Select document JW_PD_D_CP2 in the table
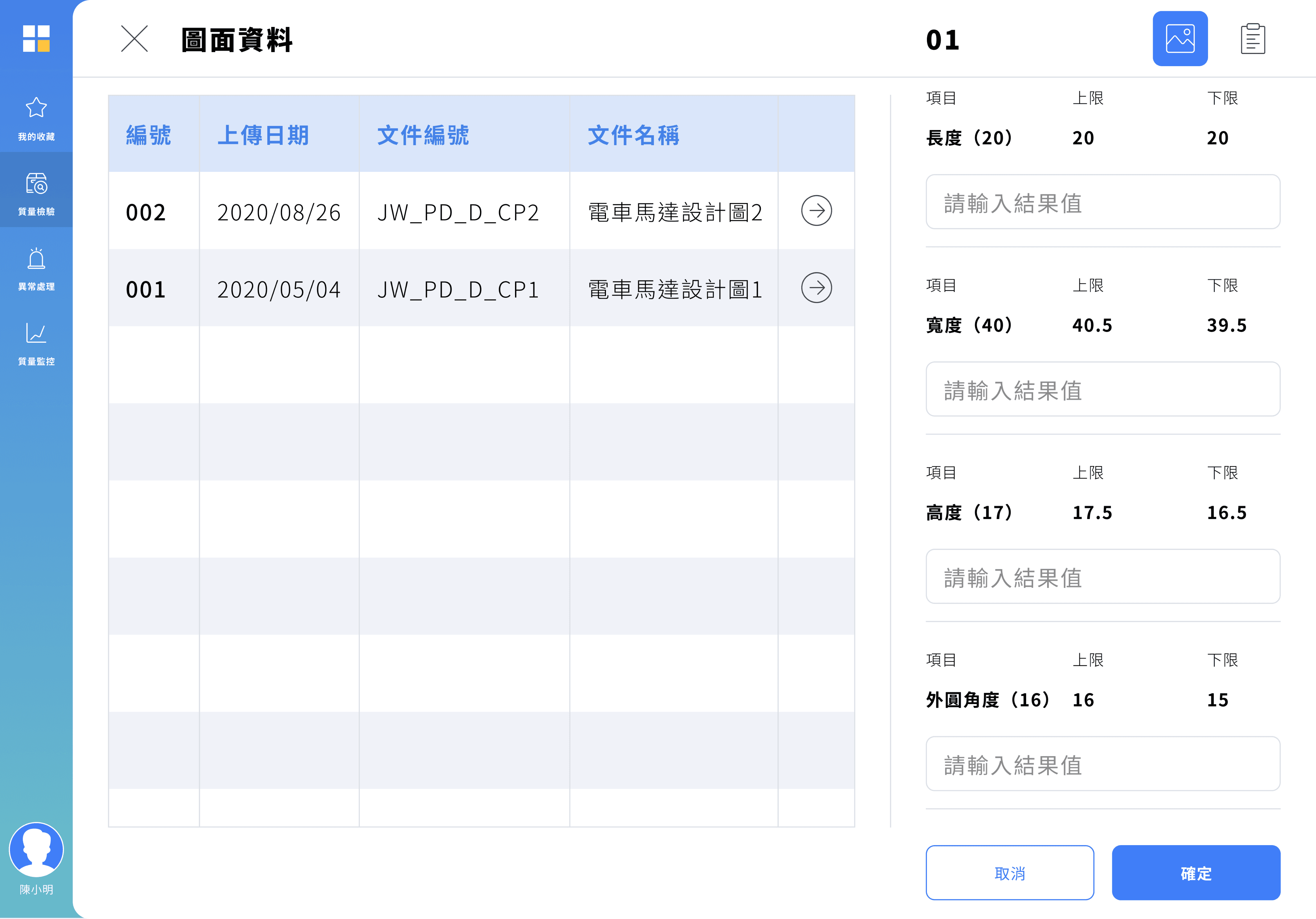This screenshot has height=919, width=1316. point(458,213)
